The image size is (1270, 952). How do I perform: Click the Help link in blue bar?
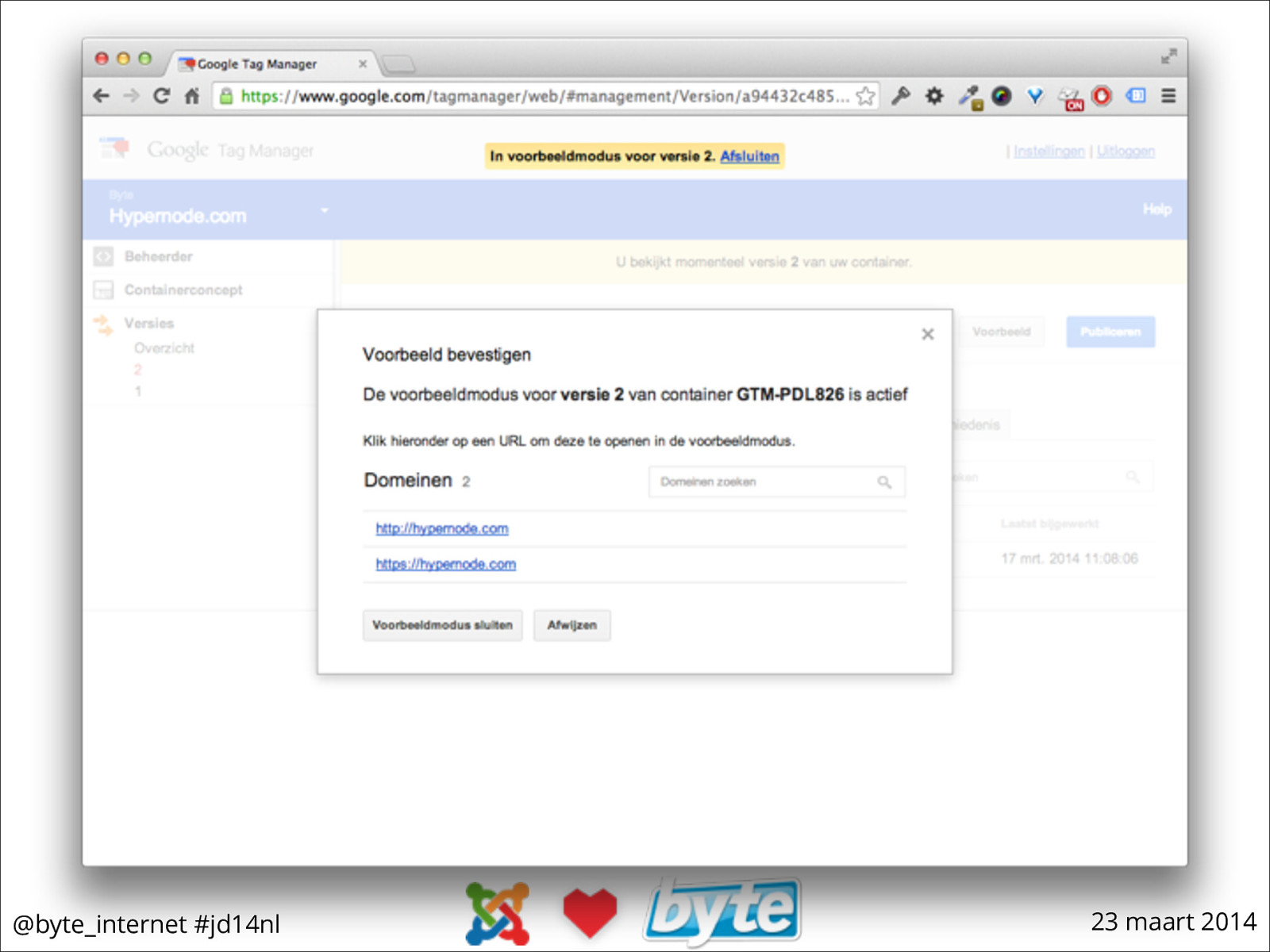pos(1156,209)
